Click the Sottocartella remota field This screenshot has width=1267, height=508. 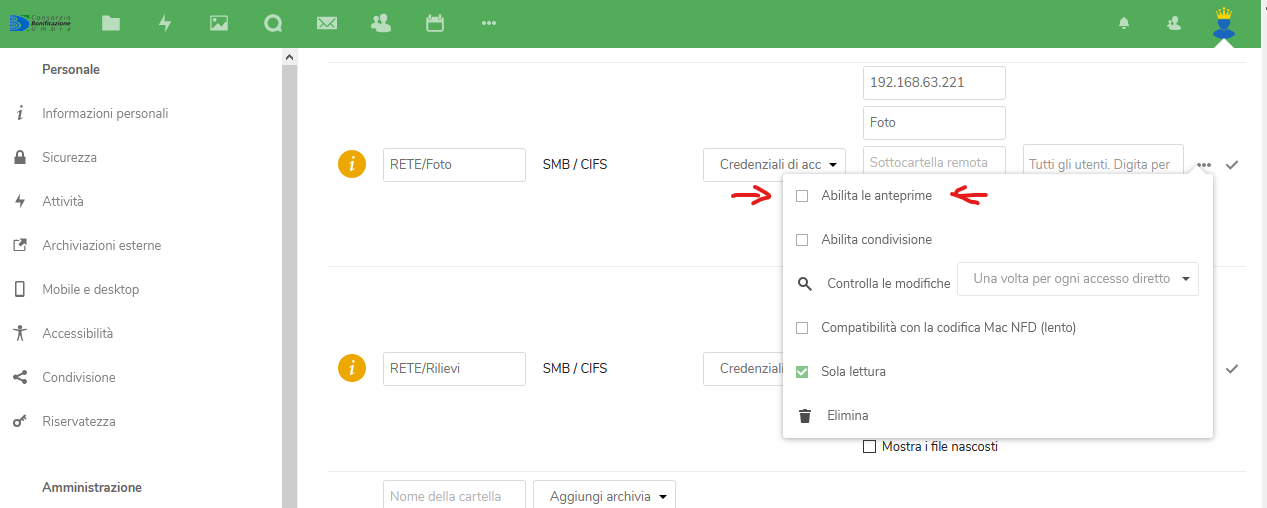click(934, 162)
